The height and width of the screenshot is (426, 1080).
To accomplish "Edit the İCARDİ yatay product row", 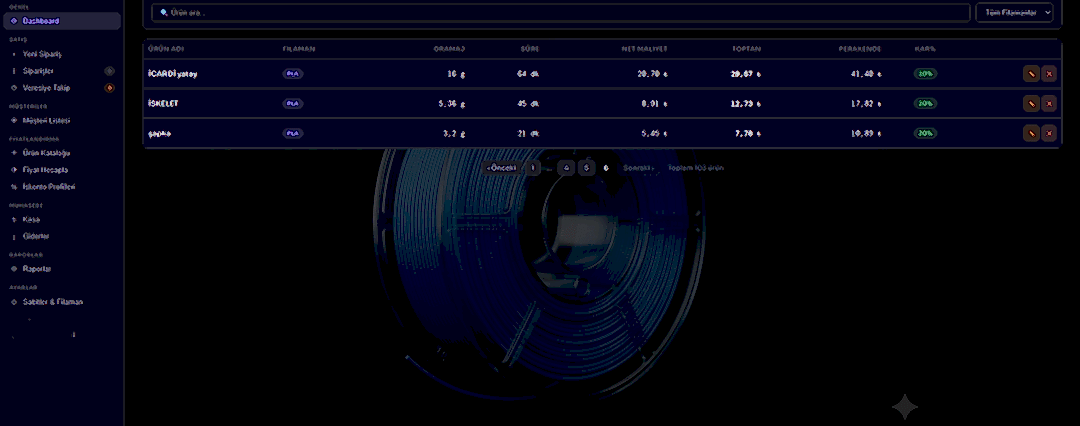I will coord(1031,74).
